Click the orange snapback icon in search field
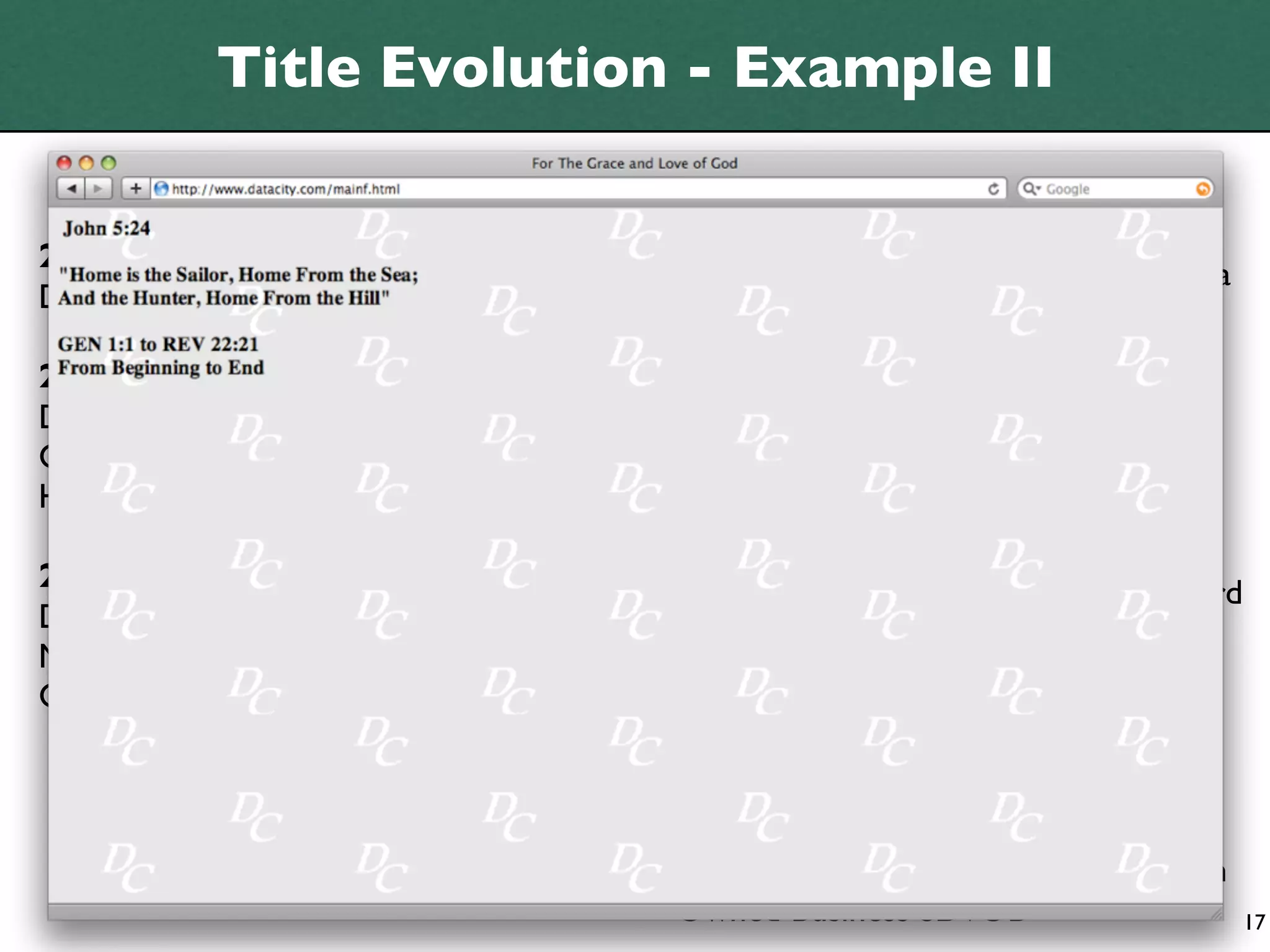The image size is (1270, 952). (1202, 189)
